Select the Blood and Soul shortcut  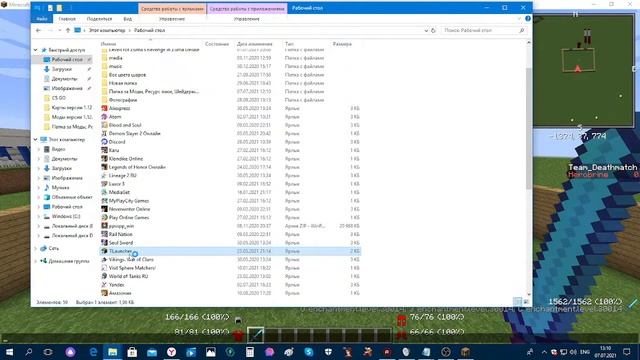click(x=125, y=125)
